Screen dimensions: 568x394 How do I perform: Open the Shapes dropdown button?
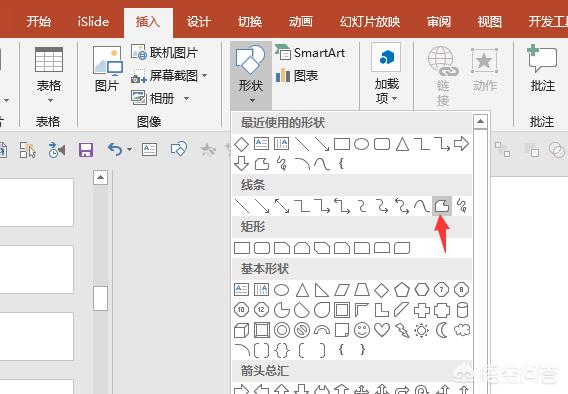click(251, 75)
